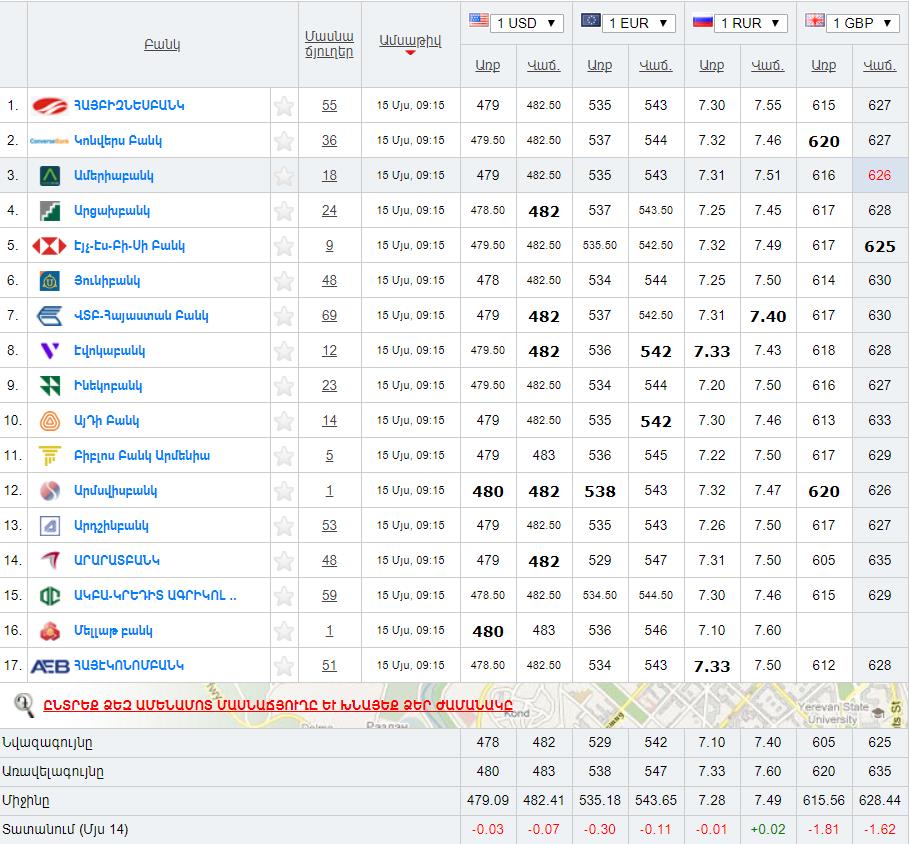
Task: Sort table by the Բանկ column header
Action: point(162,45)
